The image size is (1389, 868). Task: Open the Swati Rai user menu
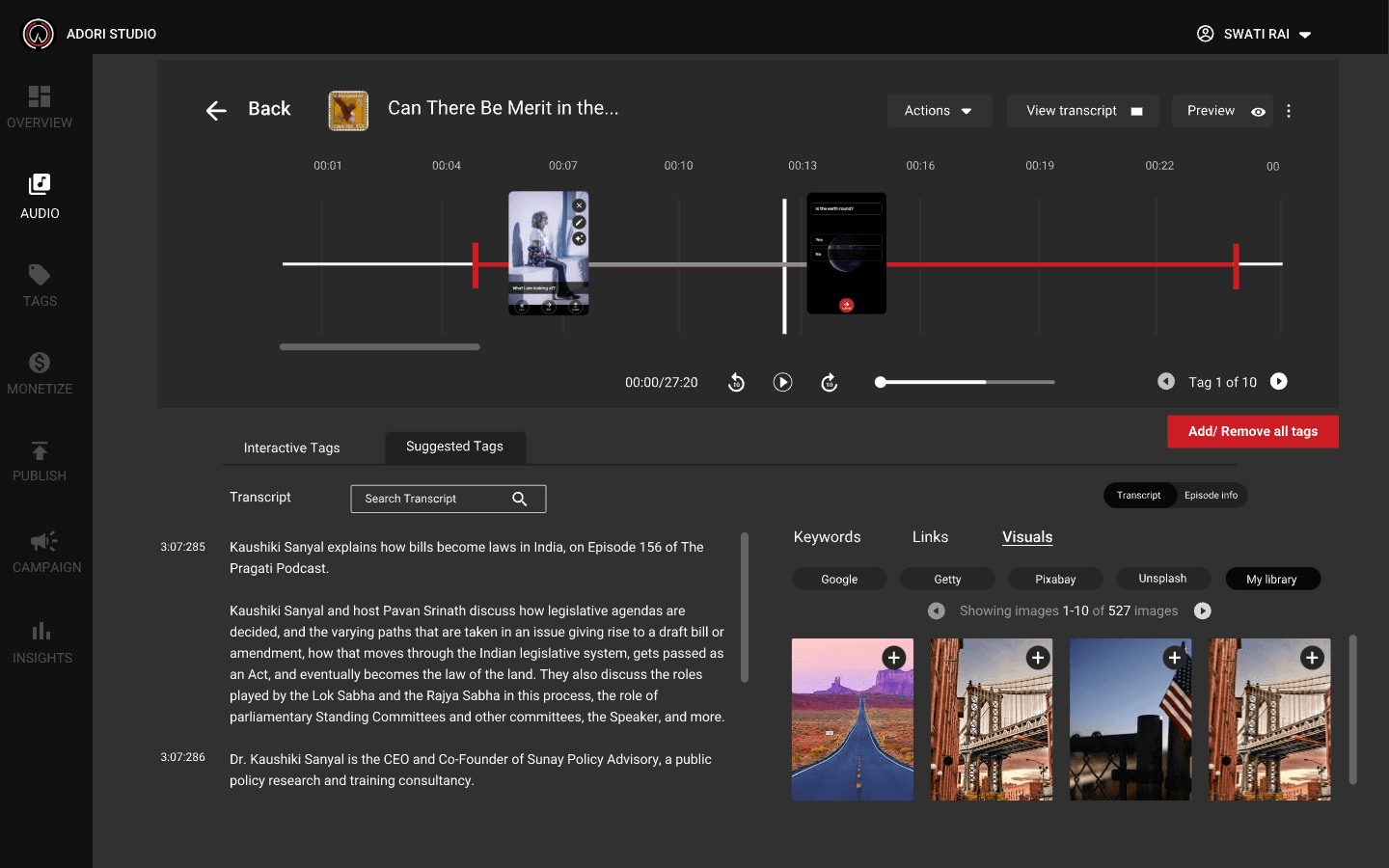point(1254,34)
